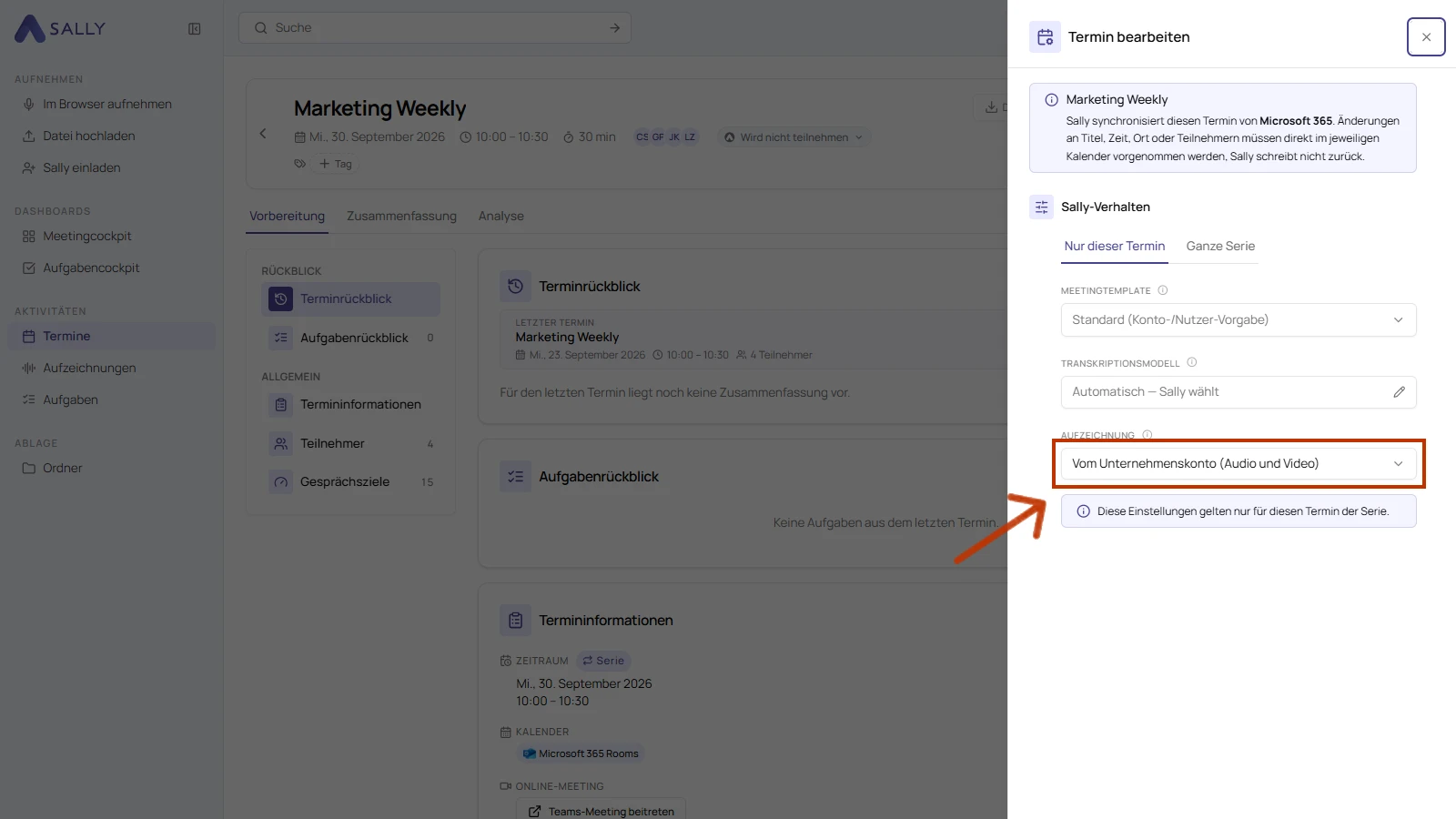
Task: Select Termininformationen in the preparation list
Action: point(350,405)
